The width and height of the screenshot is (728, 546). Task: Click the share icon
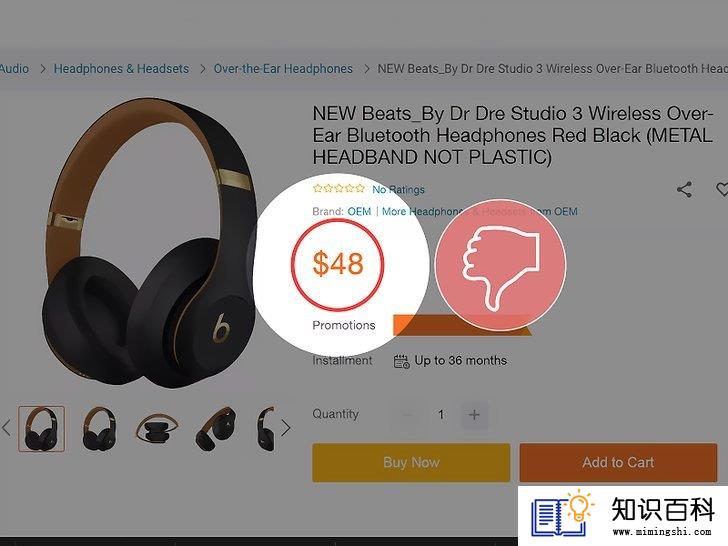684,189
